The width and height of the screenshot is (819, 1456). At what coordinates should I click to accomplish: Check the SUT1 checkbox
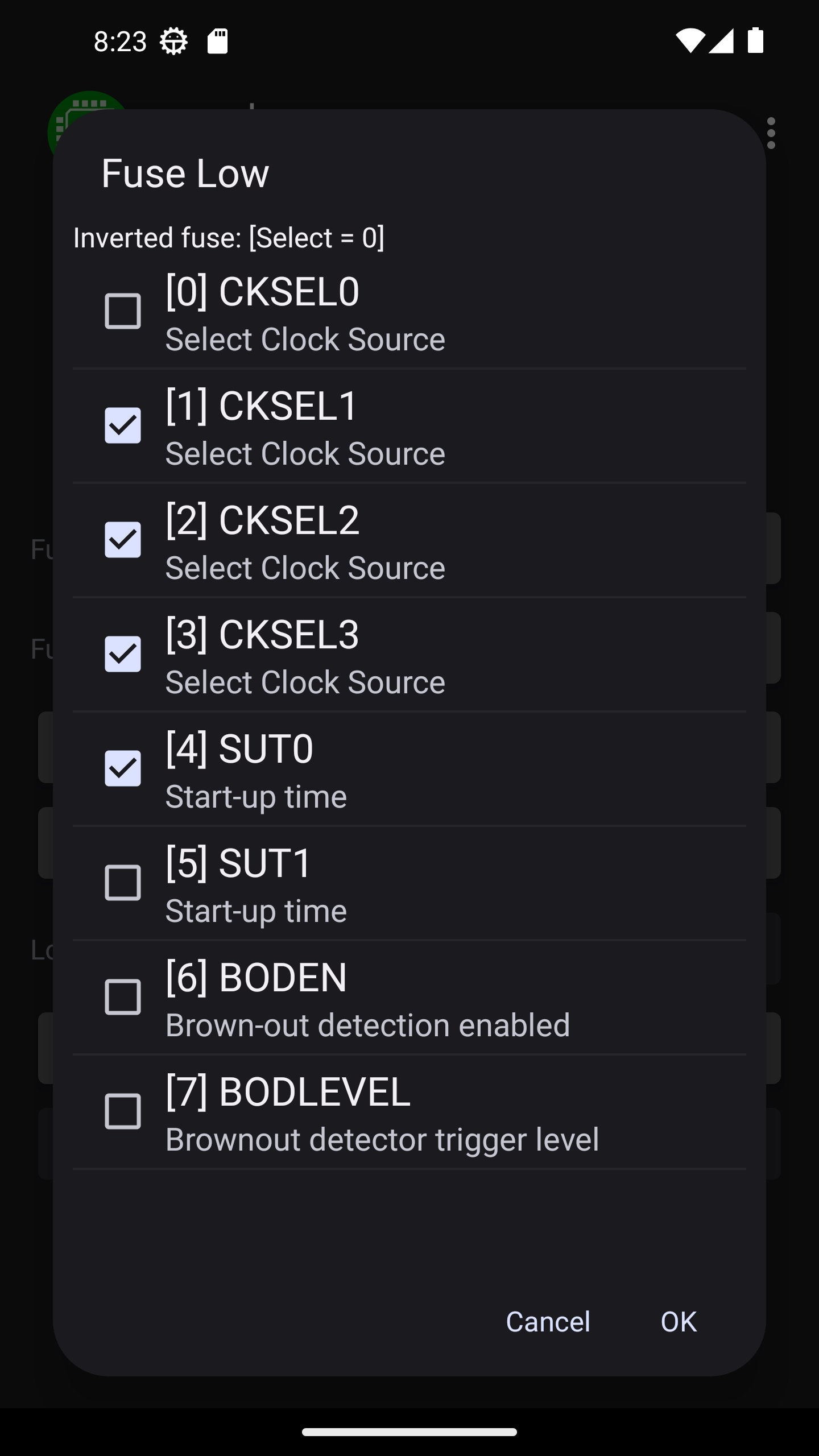pos(123,883)
